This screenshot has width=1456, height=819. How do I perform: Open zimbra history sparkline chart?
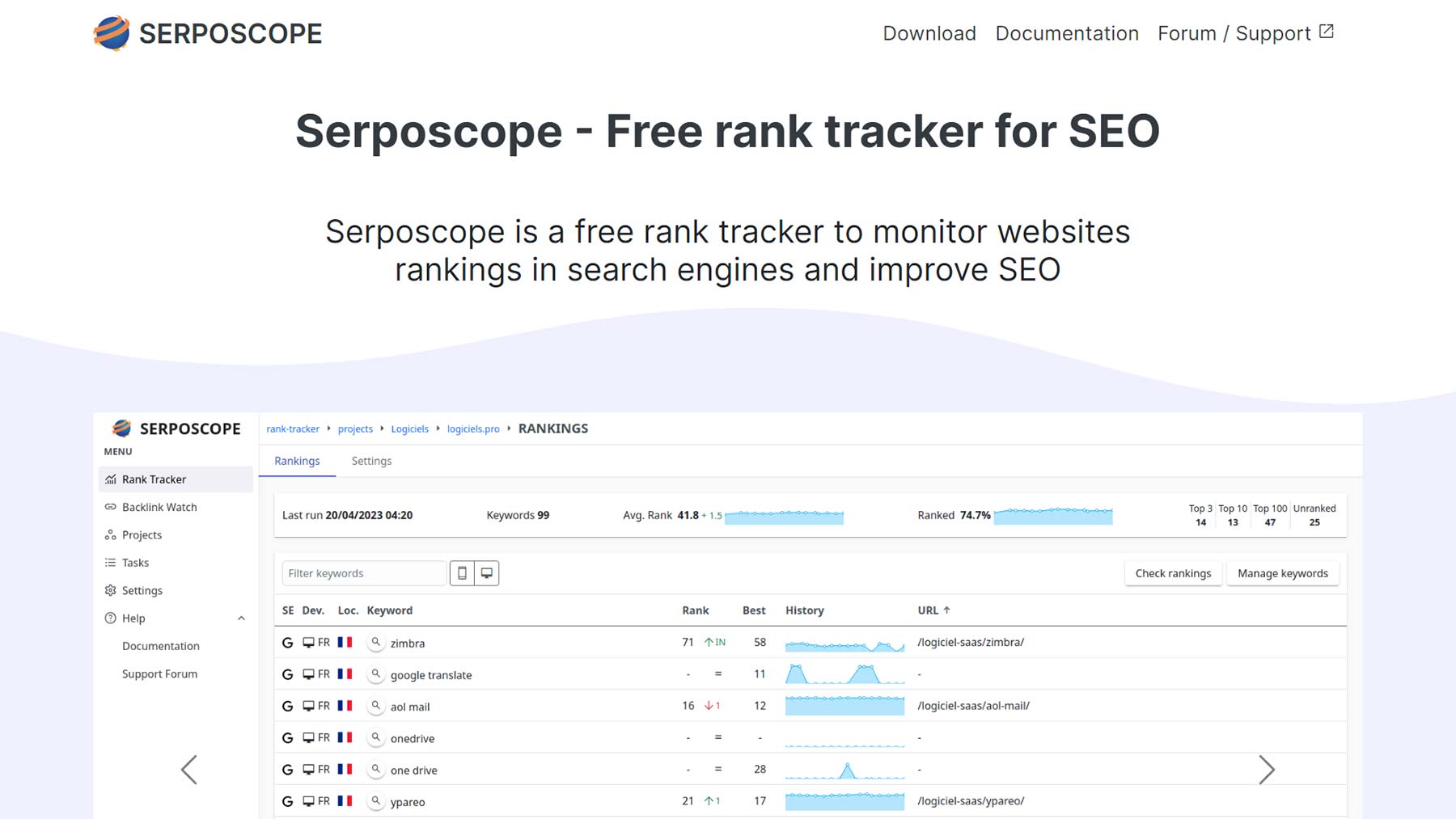[x=844, y=644]
